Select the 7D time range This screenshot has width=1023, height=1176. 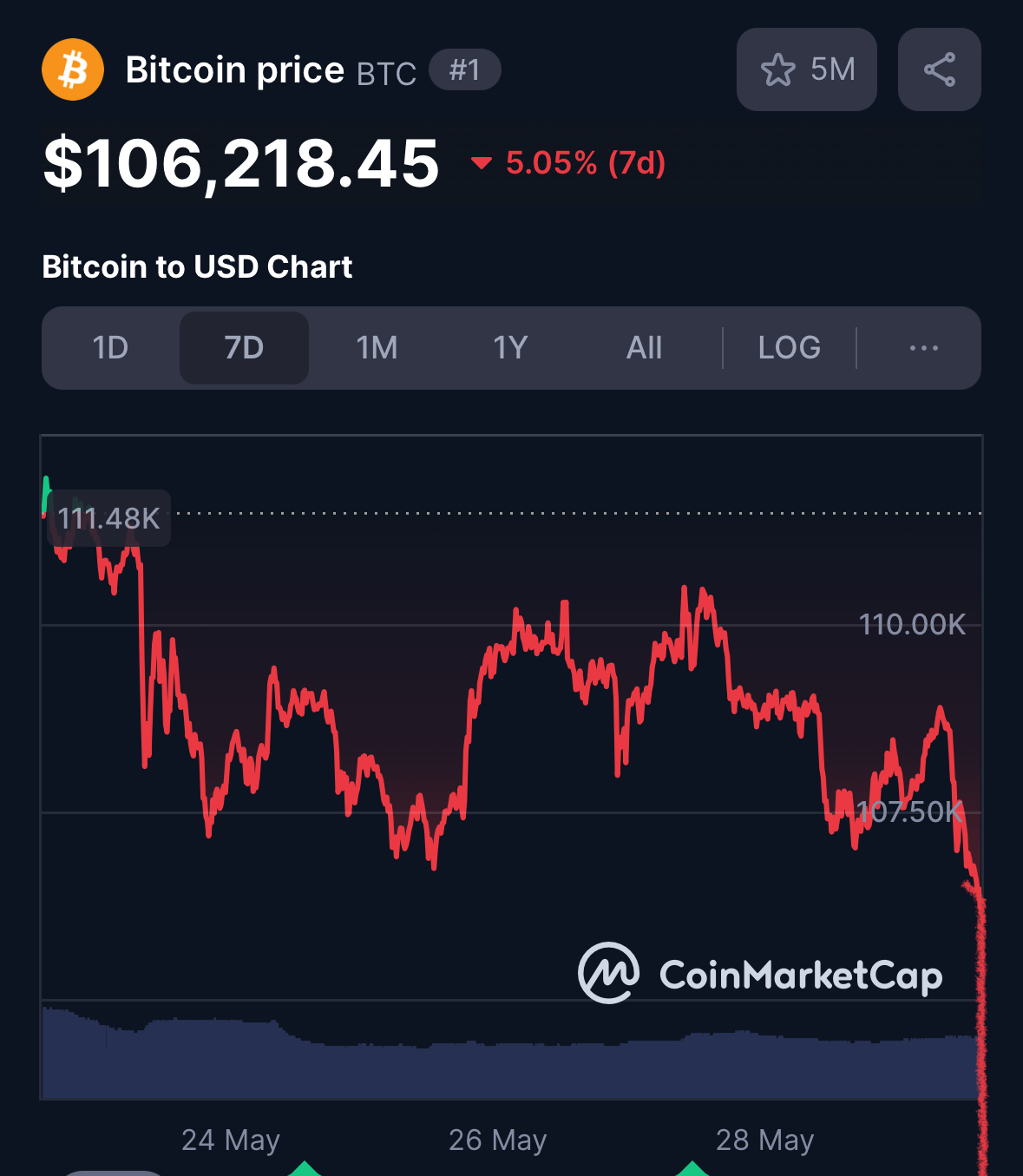click(x=244, y=348)
